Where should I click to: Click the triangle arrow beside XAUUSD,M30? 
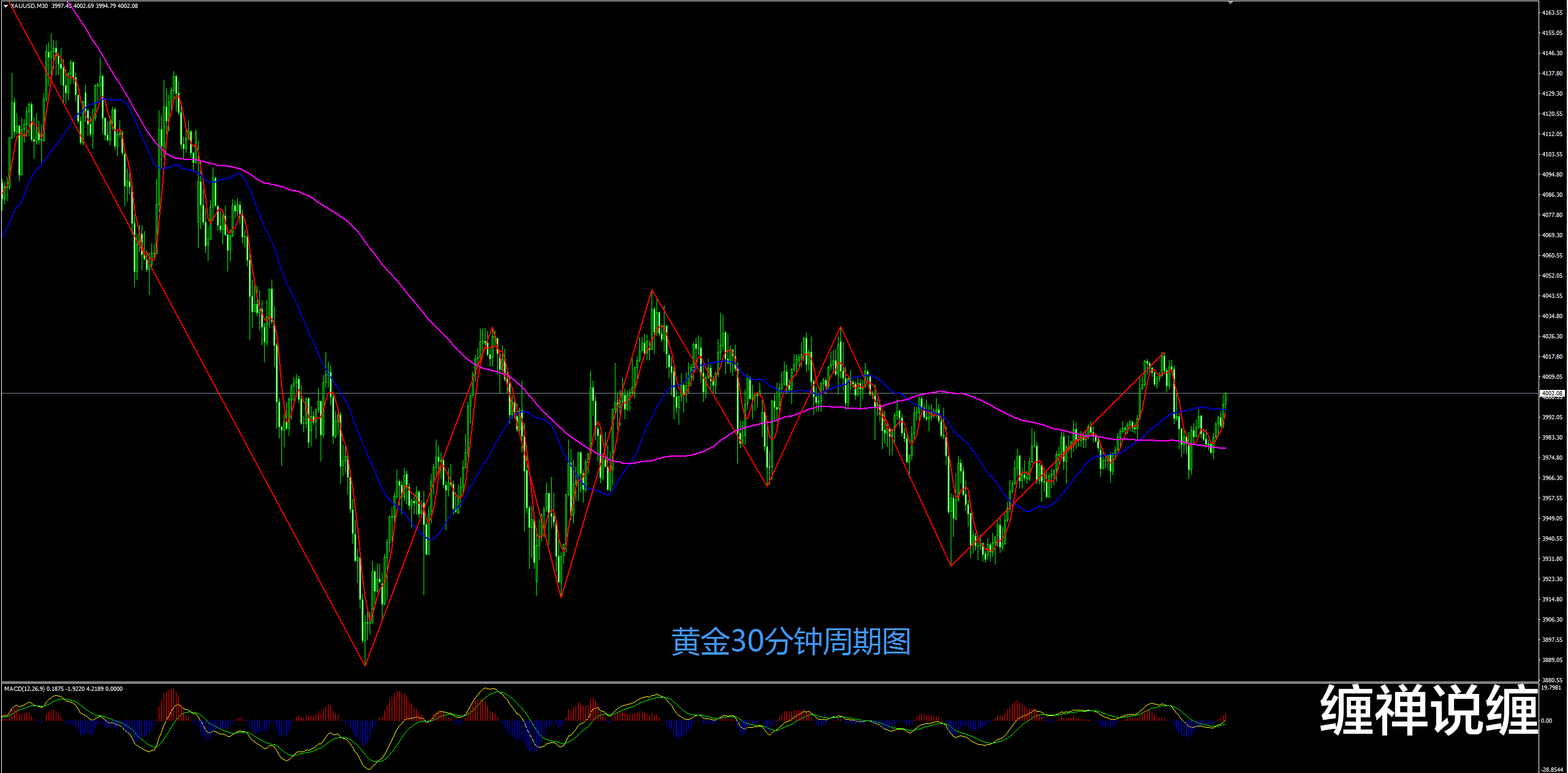(6, 6)
